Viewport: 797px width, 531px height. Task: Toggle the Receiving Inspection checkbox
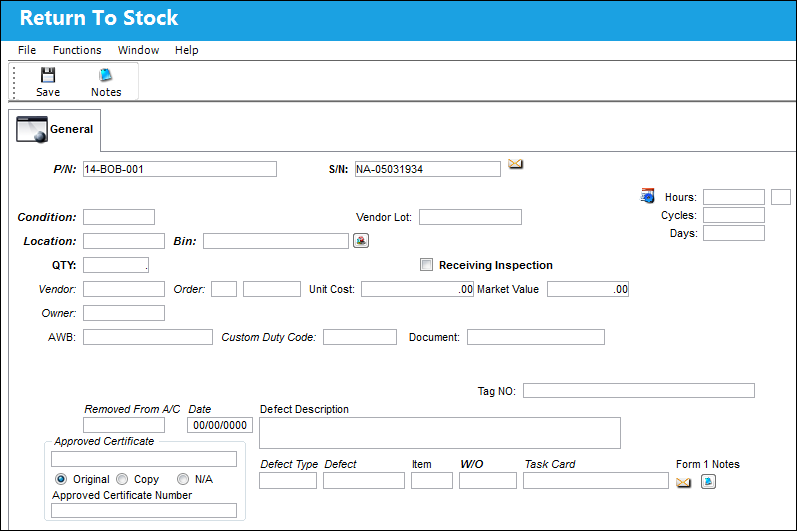pos(426,265)
